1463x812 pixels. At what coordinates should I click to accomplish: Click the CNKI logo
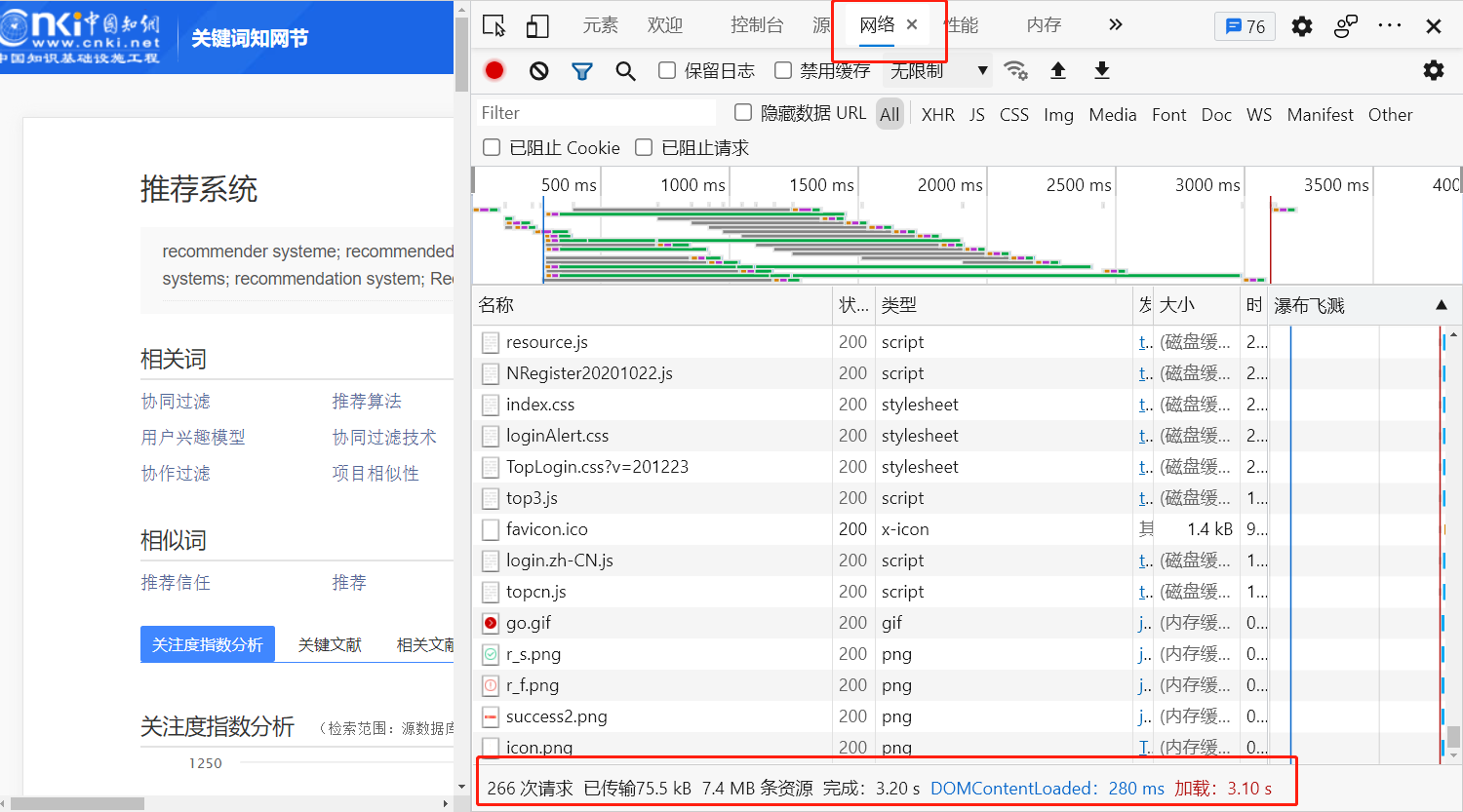pos(79,36)
